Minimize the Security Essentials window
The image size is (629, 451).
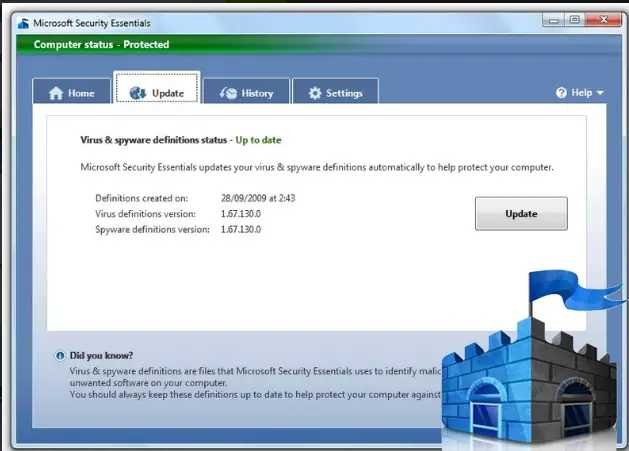coord(554,20)
